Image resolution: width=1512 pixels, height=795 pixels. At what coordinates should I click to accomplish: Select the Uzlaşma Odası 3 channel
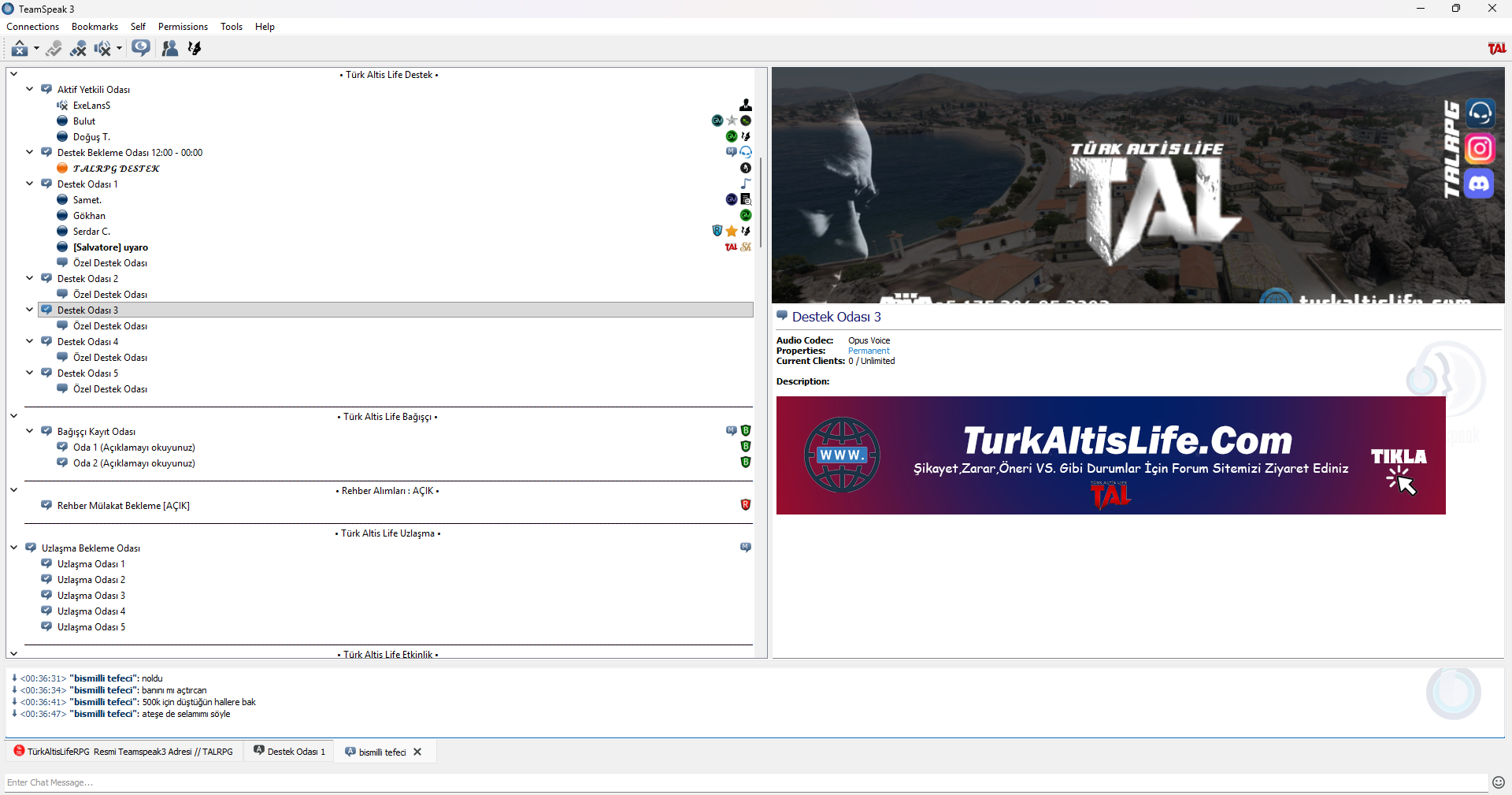[x=91, y=595]
